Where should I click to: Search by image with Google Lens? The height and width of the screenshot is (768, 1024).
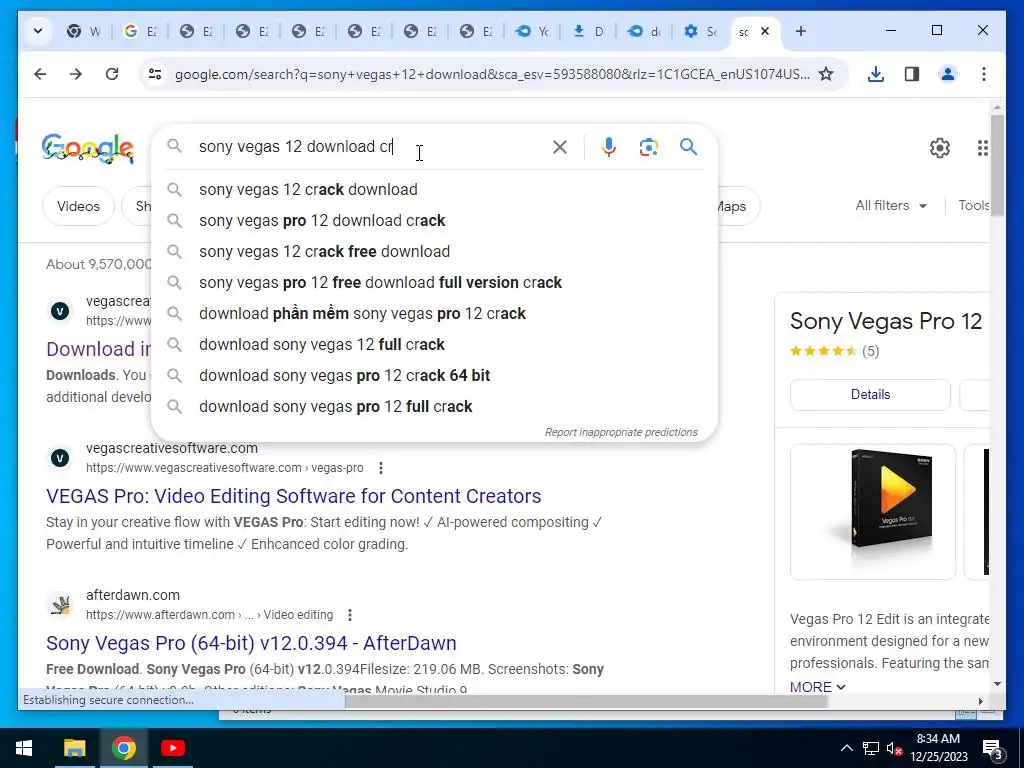point(648,147)
